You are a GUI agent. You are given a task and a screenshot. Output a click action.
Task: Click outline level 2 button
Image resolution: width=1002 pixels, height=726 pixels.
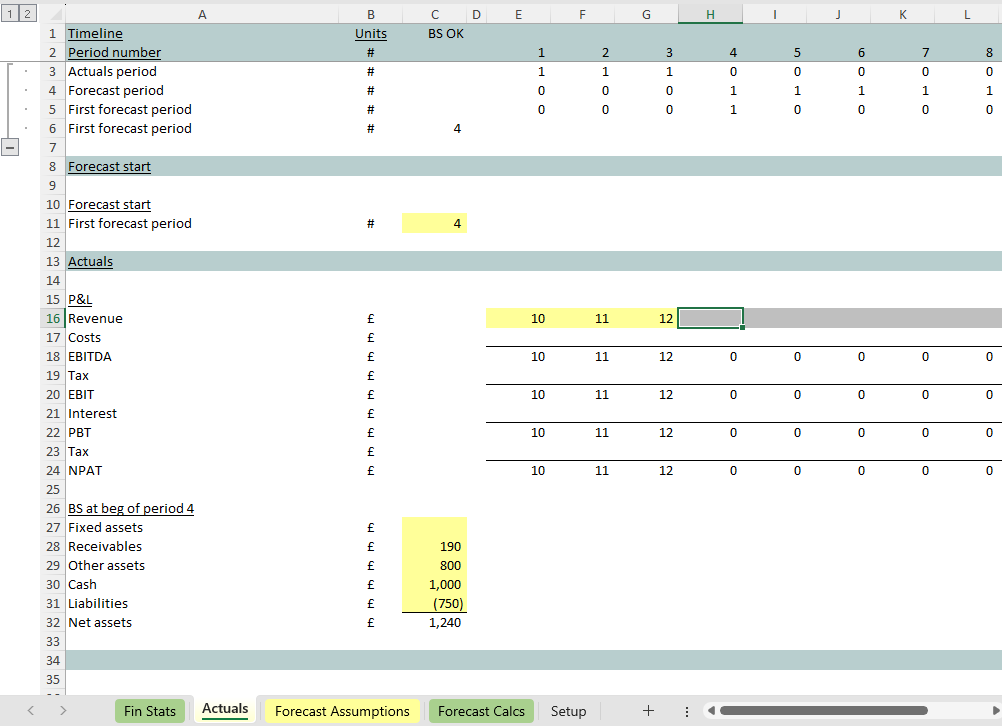pos(26,14)
